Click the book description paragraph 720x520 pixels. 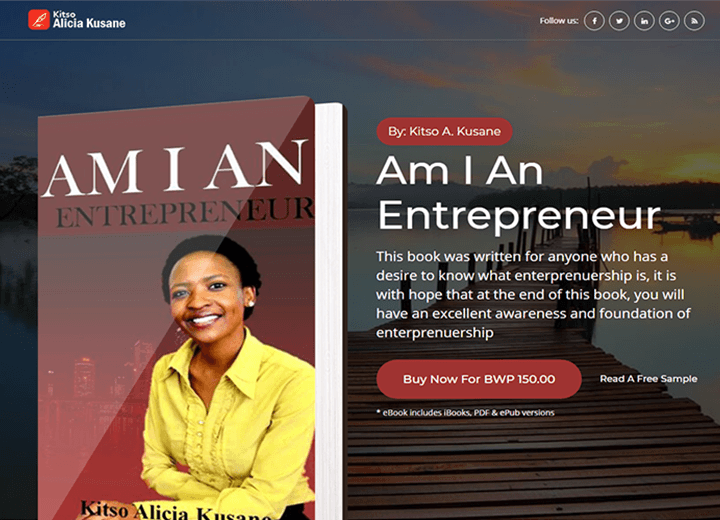(533, 294)
